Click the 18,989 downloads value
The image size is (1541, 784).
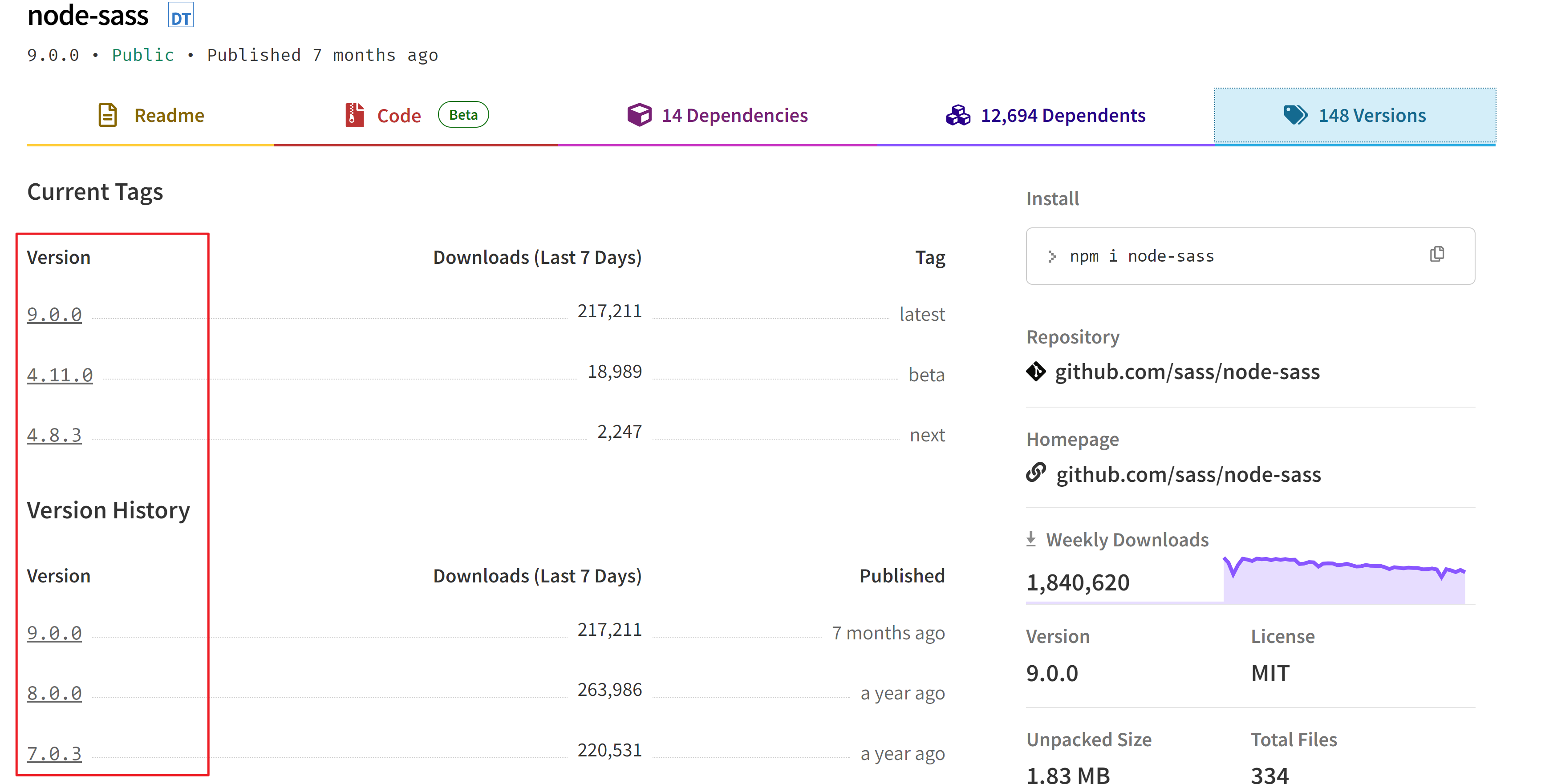point(614,372)
